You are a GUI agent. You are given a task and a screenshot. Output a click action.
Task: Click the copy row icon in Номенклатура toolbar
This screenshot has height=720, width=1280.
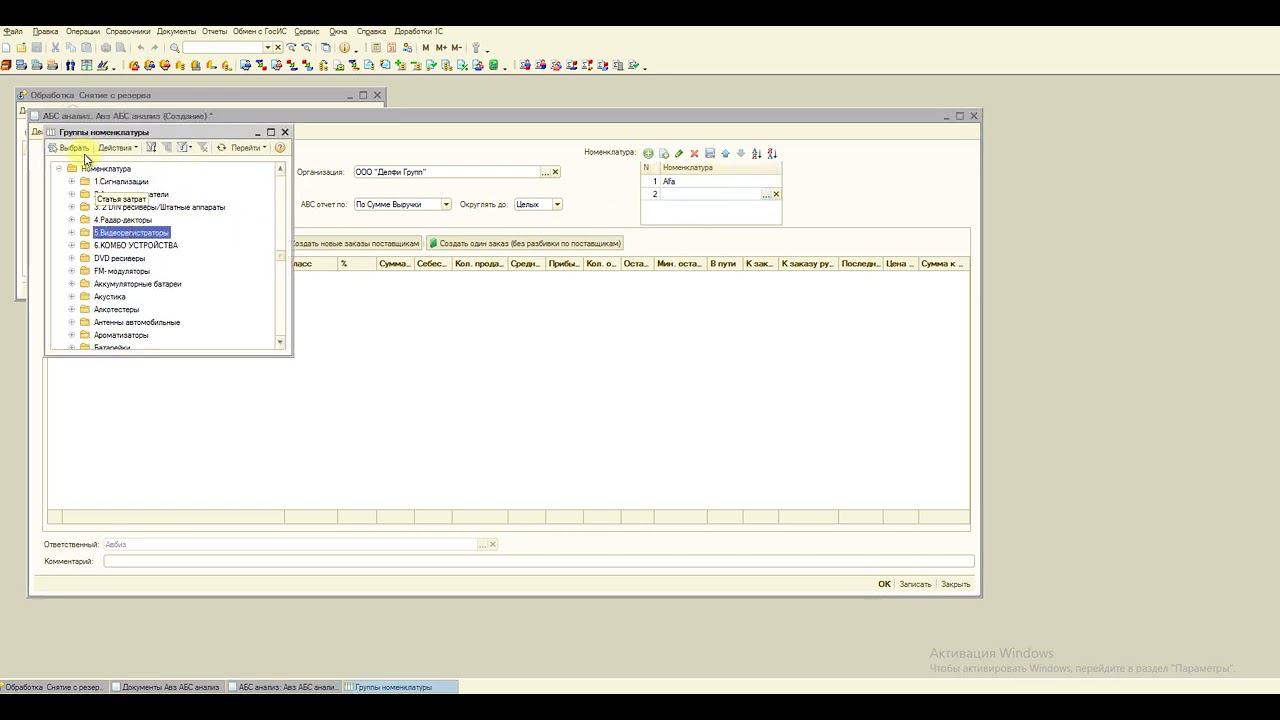click(x=663, y=153)
